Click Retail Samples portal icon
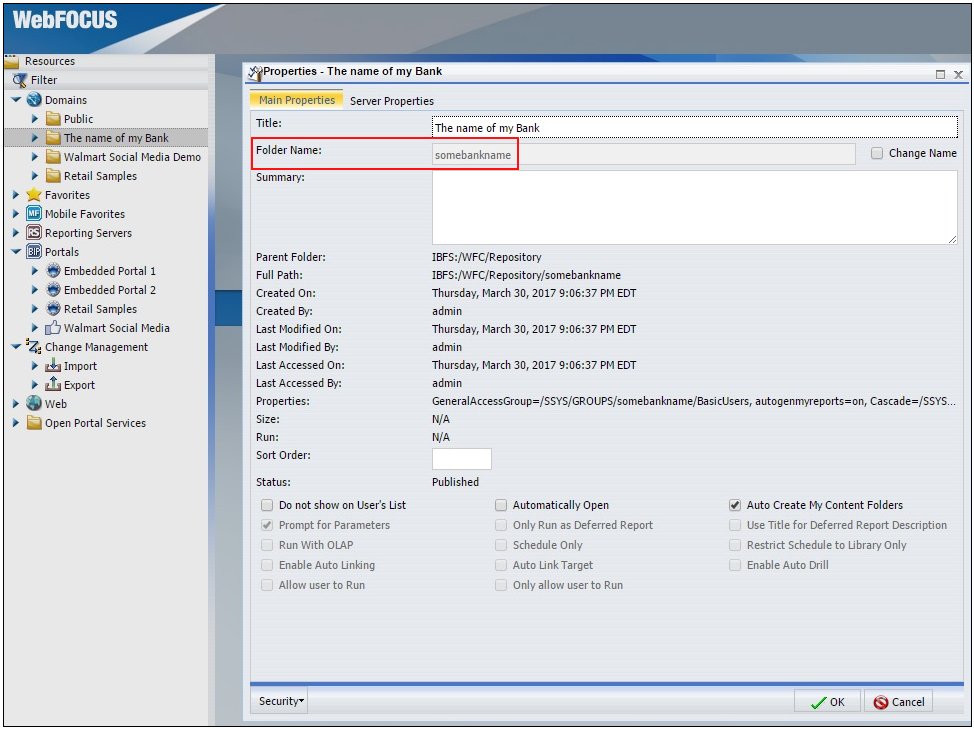This screenshot has width=974, height=729. [53, 309]
